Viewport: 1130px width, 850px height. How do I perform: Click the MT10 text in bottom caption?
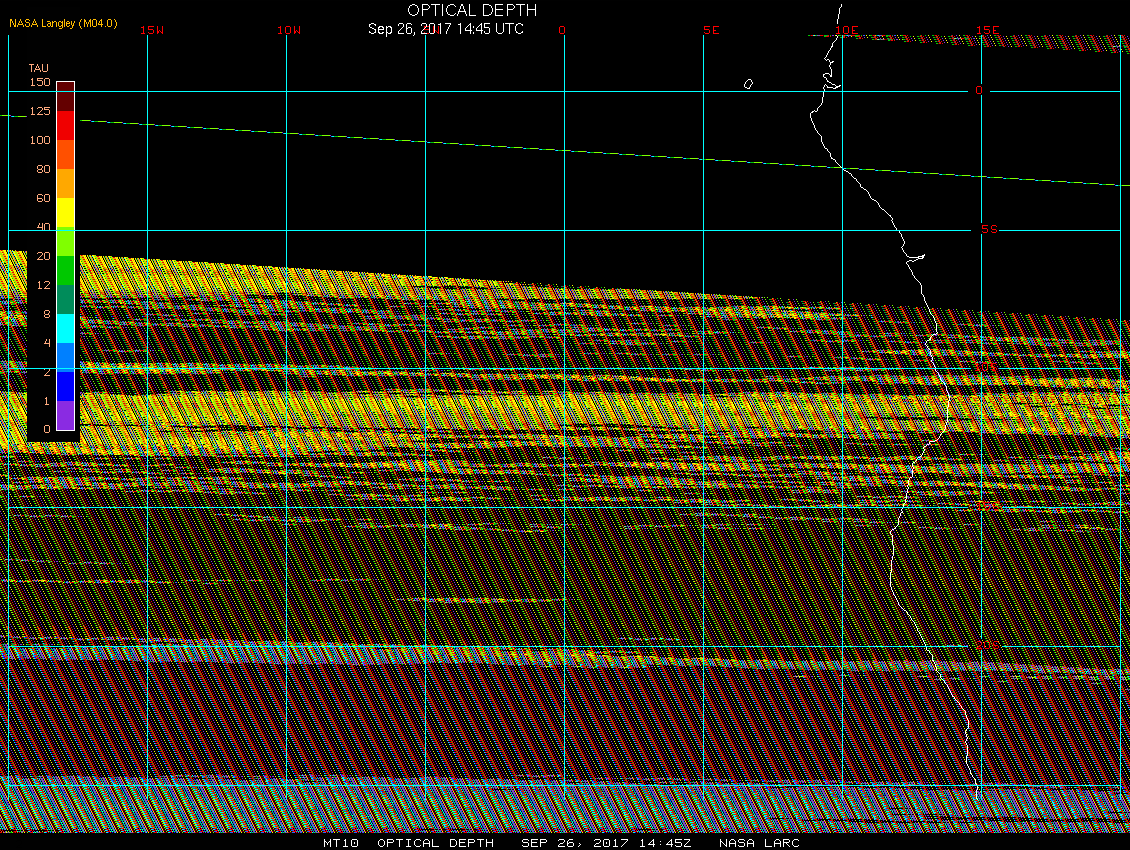tap(340, 843)
